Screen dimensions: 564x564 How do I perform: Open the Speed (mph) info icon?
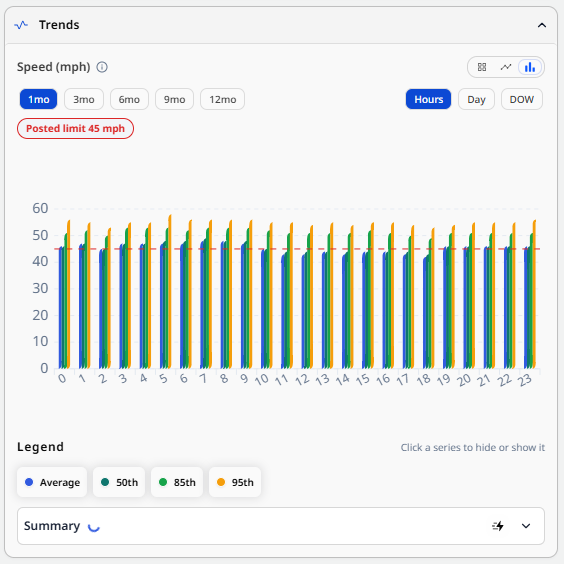click(x=102, y=67)
